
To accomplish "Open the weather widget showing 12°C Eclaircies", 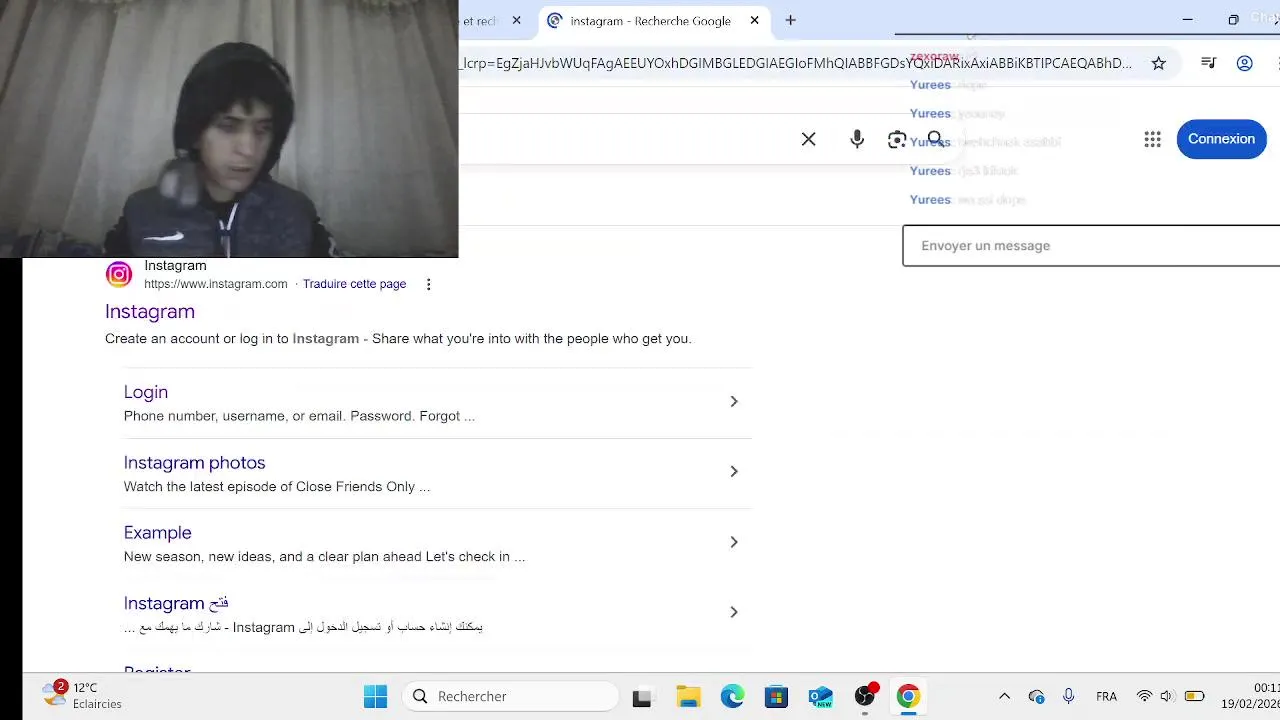I will pyautogui.click(x=83, y=696).
